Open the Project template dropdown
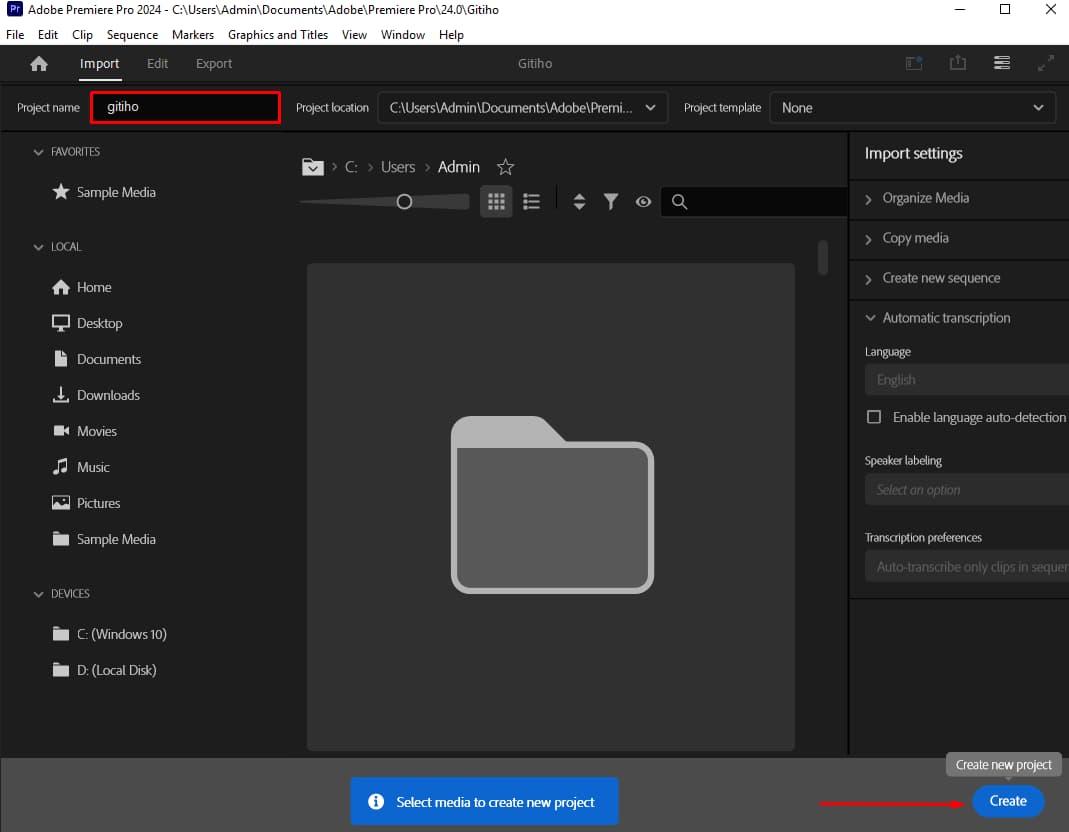The height and width of the screenshot is (832, 1069). pos(1036,107)
